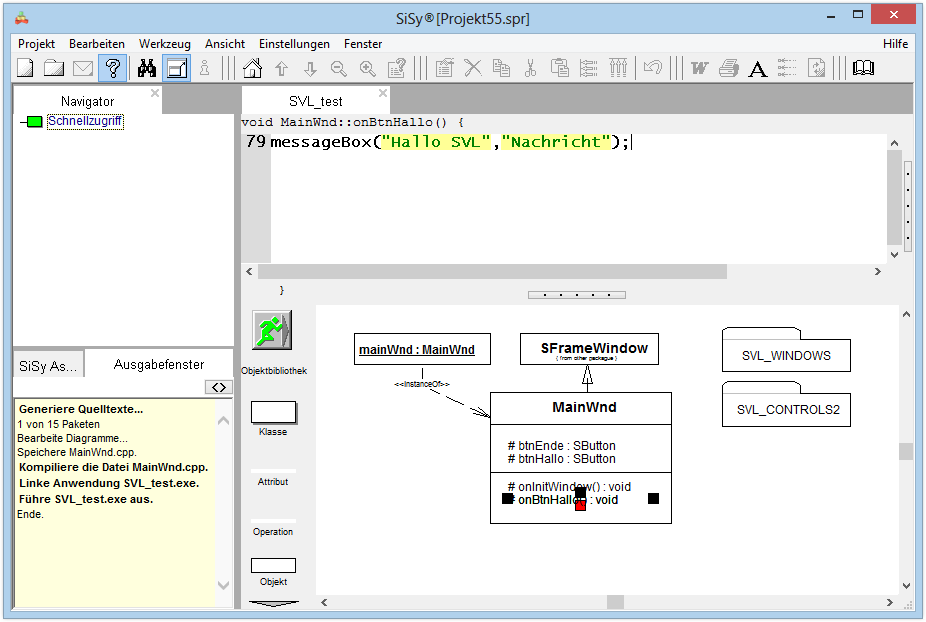Viewport: 926px width, 622px height.
Task: Click the splitter handle between code and diagram
Action: [x=577, y=295]
